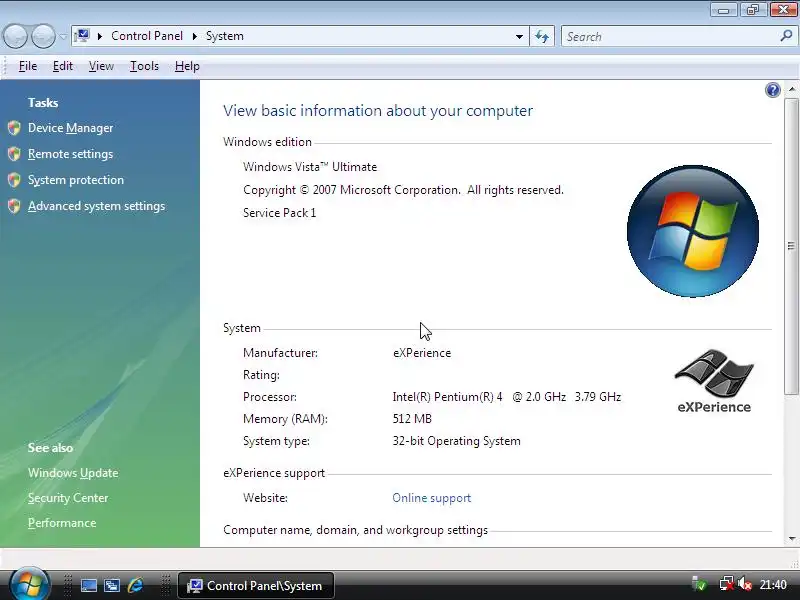
Task: Click shield icon beside Remote settings
Action: pyautogui.click(x=14, y=154)
